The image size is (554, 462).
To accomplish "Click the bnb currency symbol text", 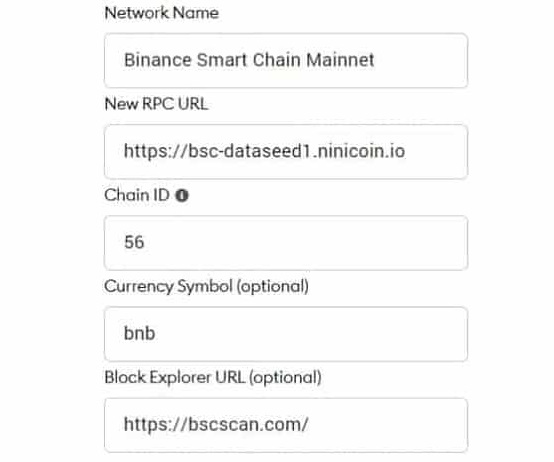I will point(140,333).
